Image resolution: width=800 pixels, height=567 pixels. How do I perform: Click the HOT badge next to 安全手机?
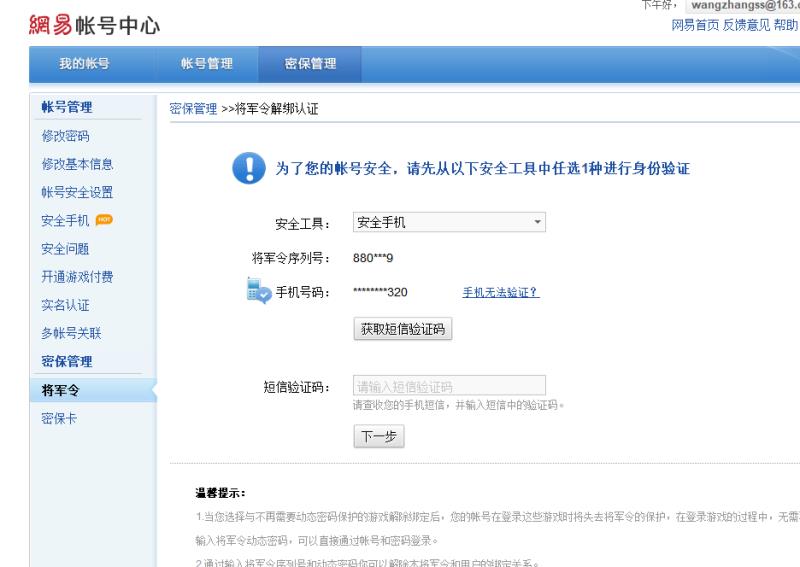pos(104,220)
